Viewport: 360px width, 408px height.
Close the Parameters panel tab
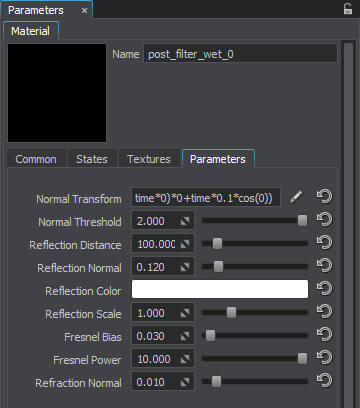(85, 11)
